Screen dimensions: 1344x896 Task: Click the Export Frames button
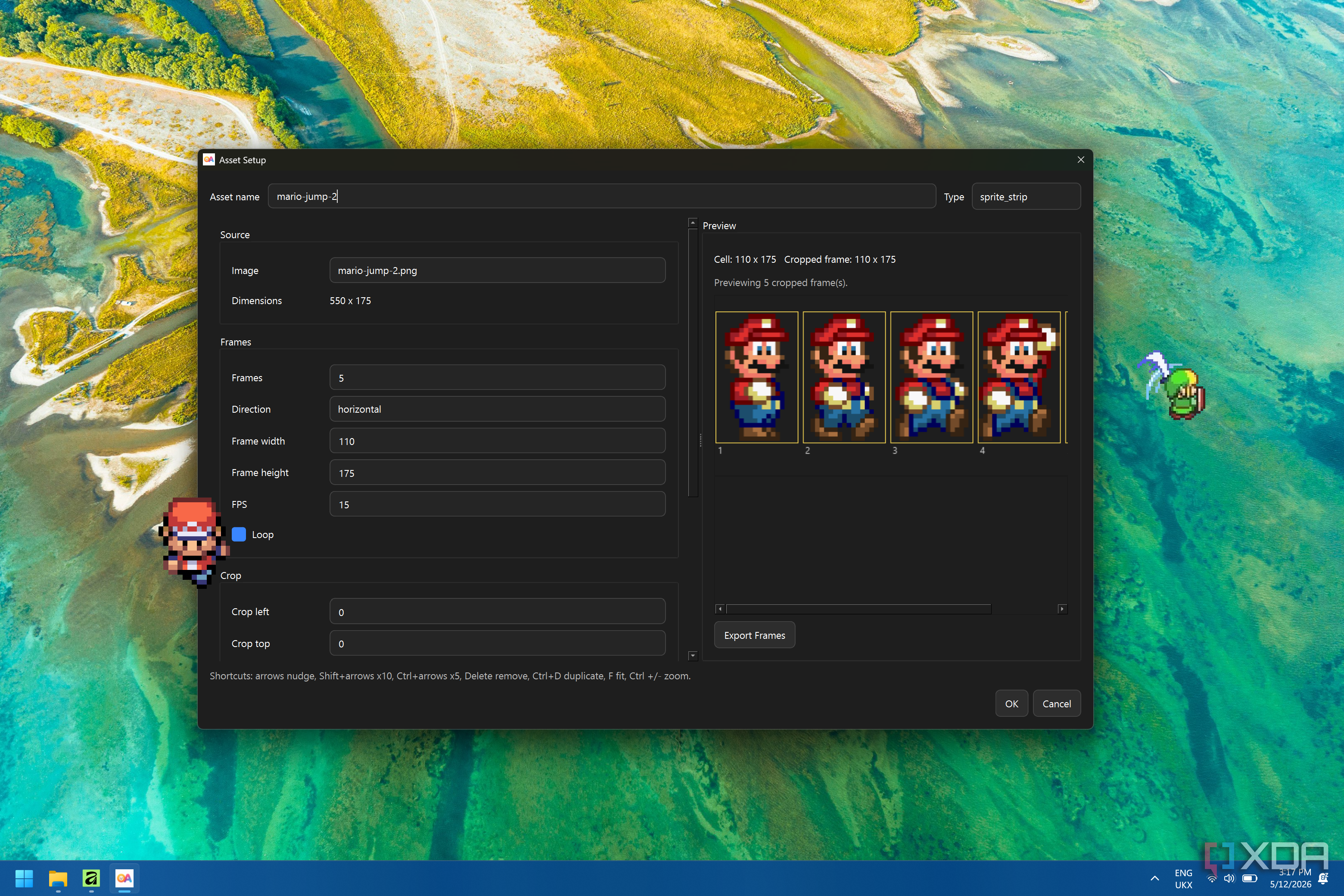754,635
